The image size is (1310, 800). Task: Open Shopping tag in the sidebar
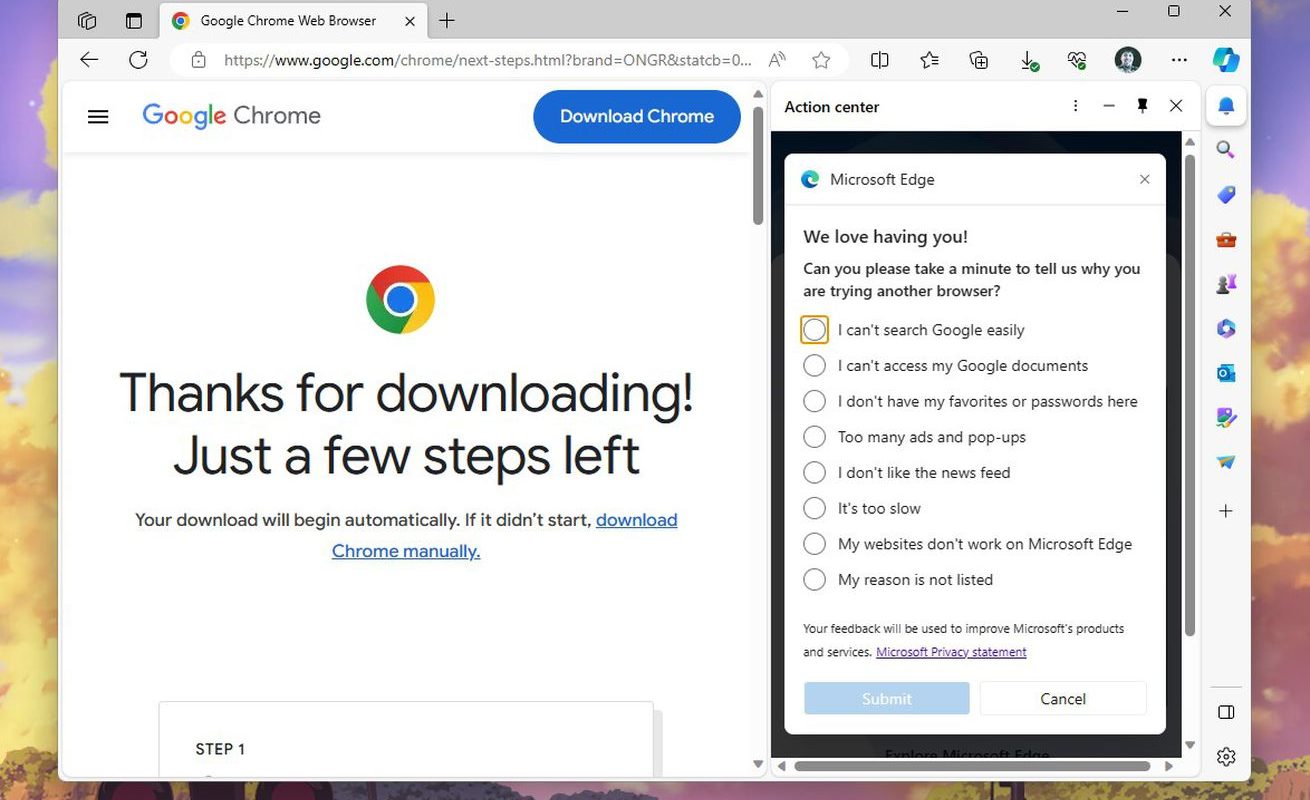[1226, 195]
